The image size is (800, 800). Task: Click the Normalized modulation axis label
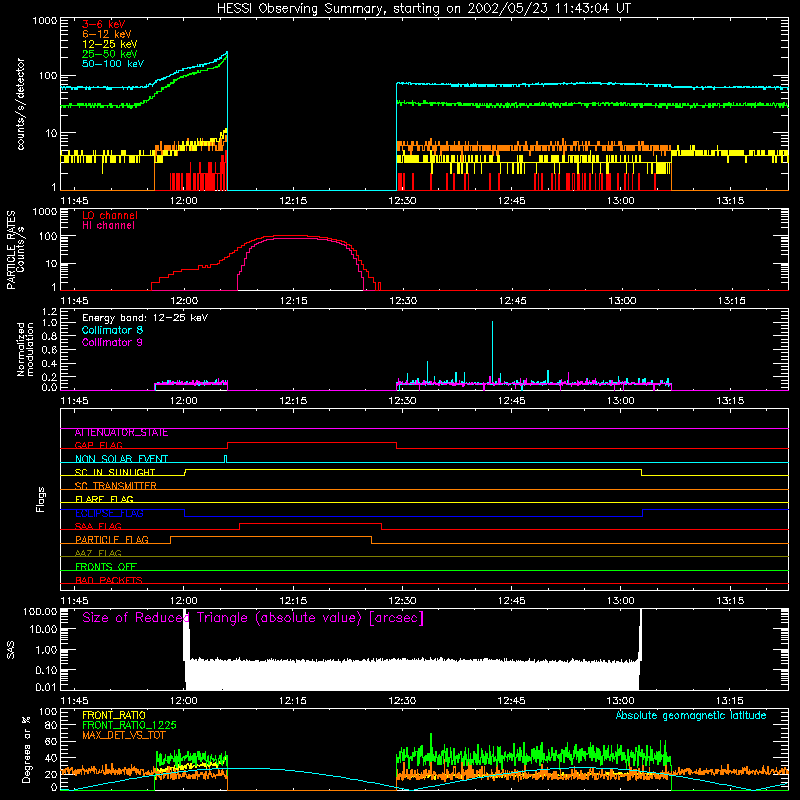pyautogui.click(x=25, y=349)
